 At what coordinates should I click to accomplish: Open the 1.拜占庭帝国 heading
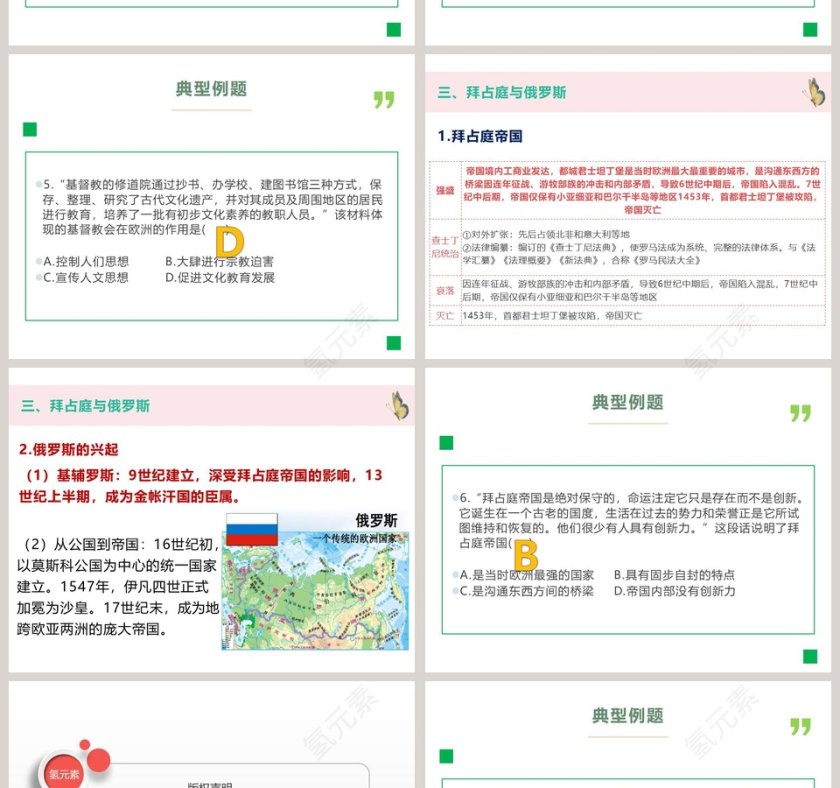click(480, 136)
